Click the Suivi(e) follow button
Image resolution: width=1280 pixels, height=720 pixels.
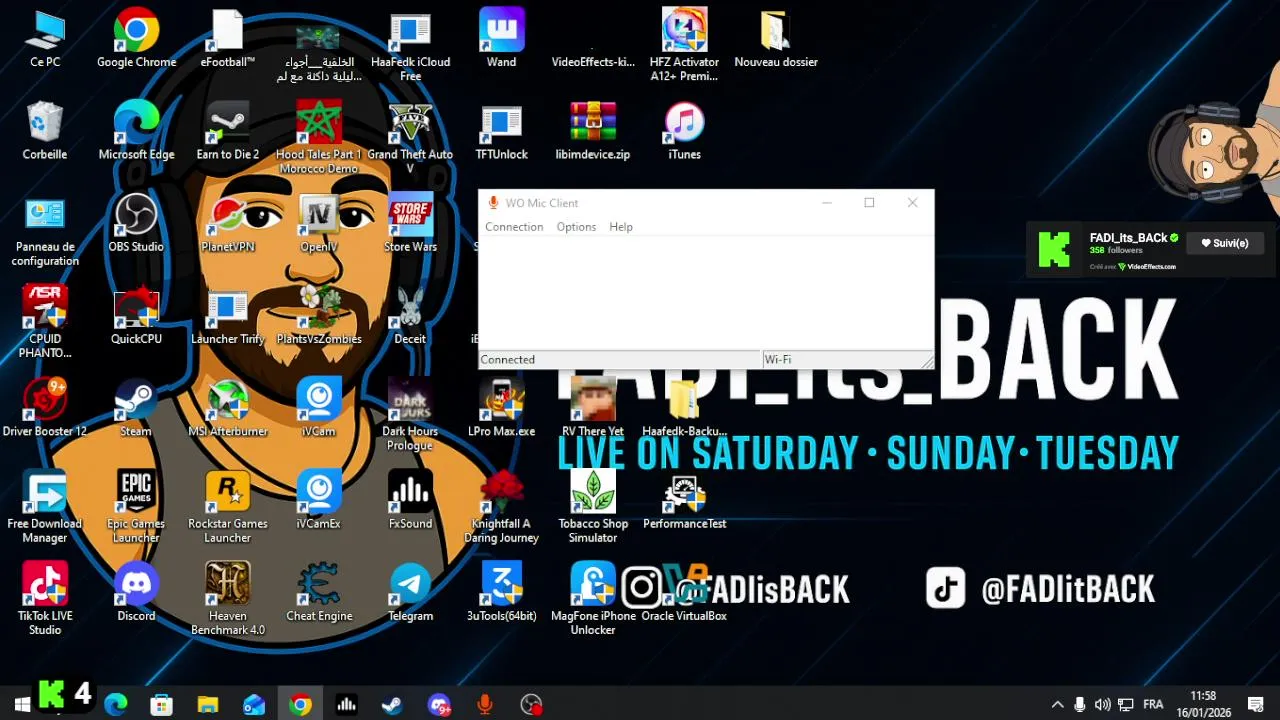[1224, 243]
